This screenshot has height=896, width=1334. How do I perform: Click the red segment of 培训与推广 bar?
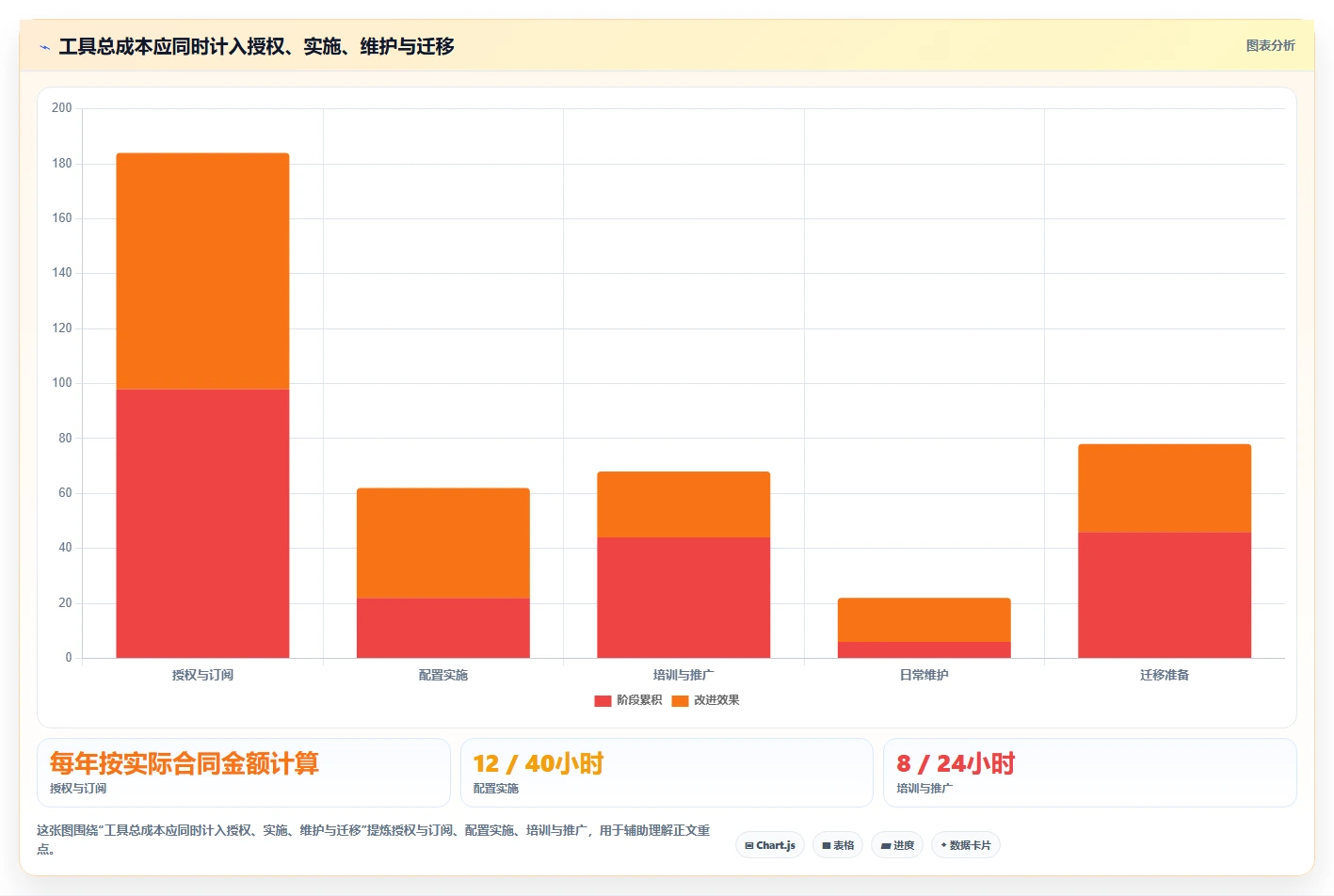683,598
